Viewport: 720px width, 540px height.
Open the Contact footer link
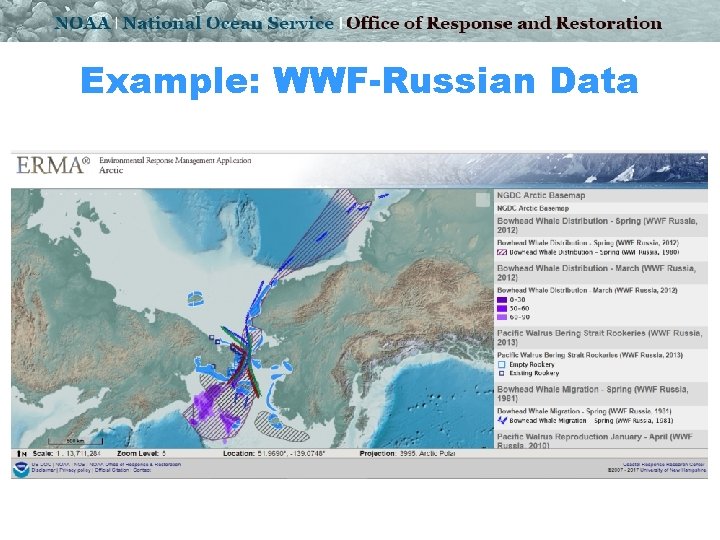click(x=142, y=470)
